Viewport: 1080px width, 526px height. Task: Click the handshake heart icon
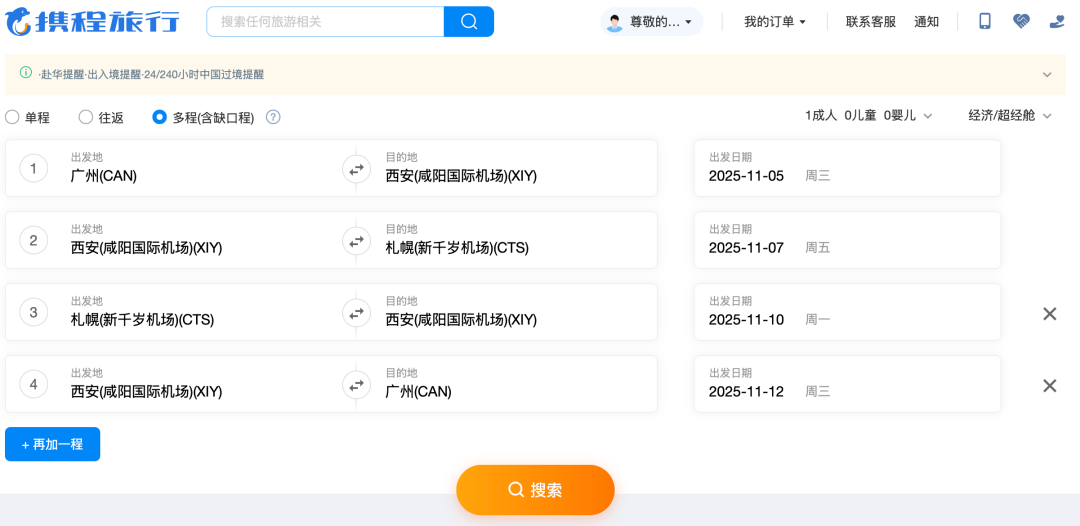[x=1021, y=21]
